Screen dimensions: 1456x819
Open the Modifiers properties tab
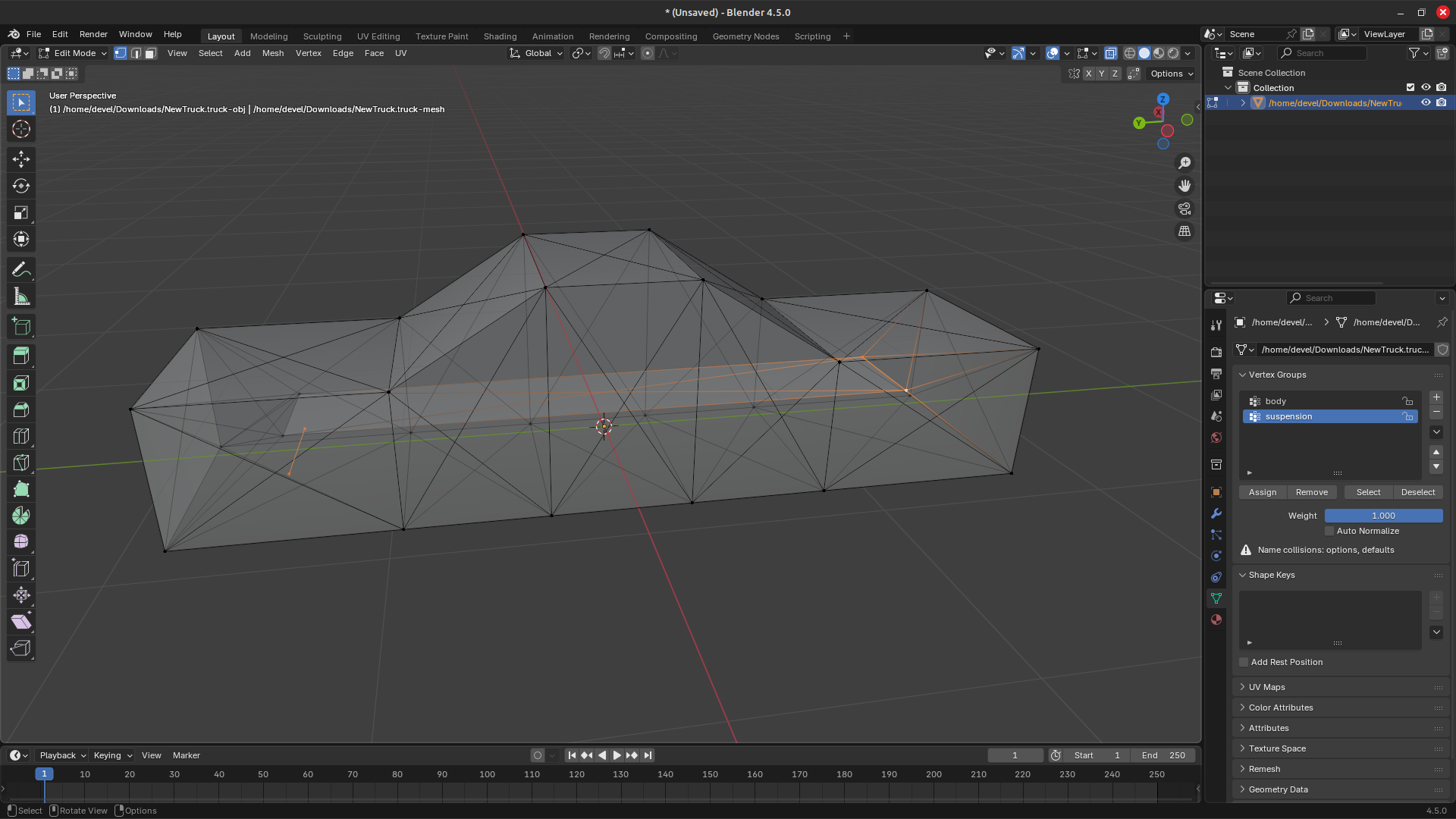(1216, 513)
